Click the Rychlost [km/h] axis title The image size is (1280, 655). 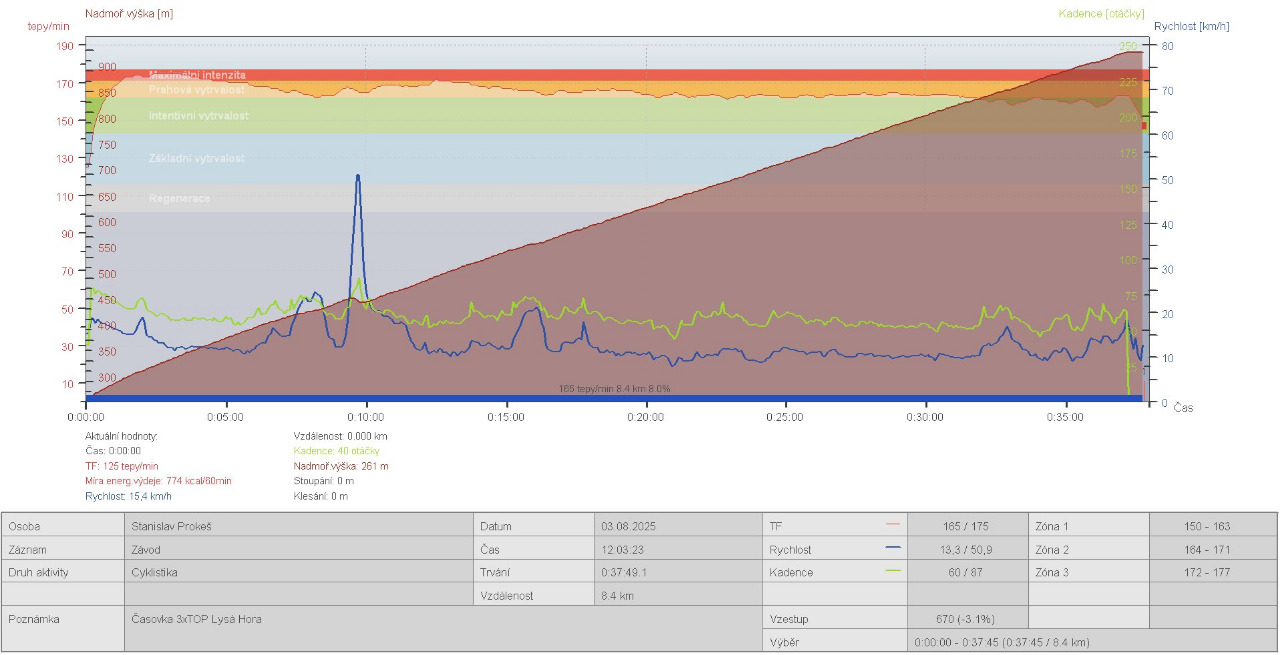[1191, 27]
